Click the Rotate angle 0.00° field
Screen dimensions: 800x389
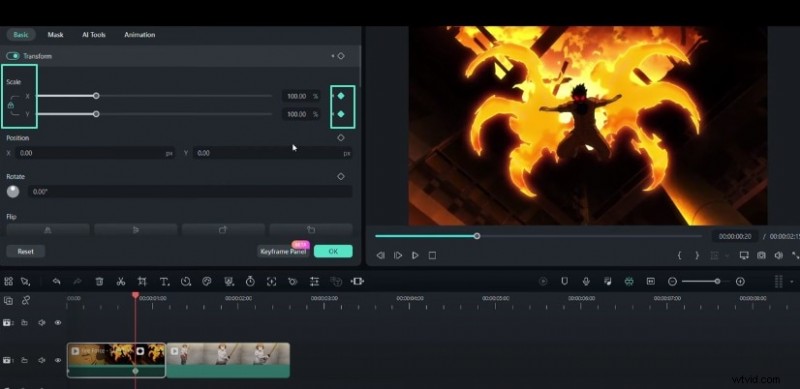(x=190, y=191)
